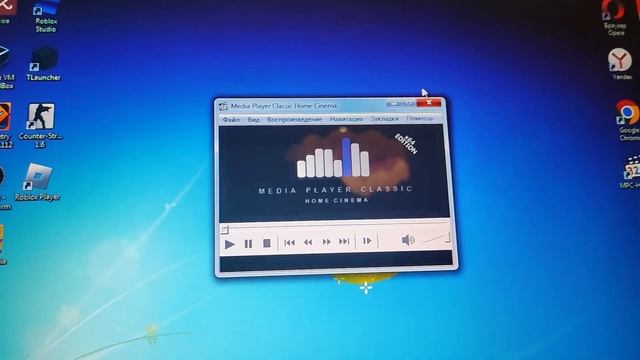The height and width of the screenshot is (360, 640).
Task: Click the MPC-HC title bar app icon
Action: click(223, 107)
